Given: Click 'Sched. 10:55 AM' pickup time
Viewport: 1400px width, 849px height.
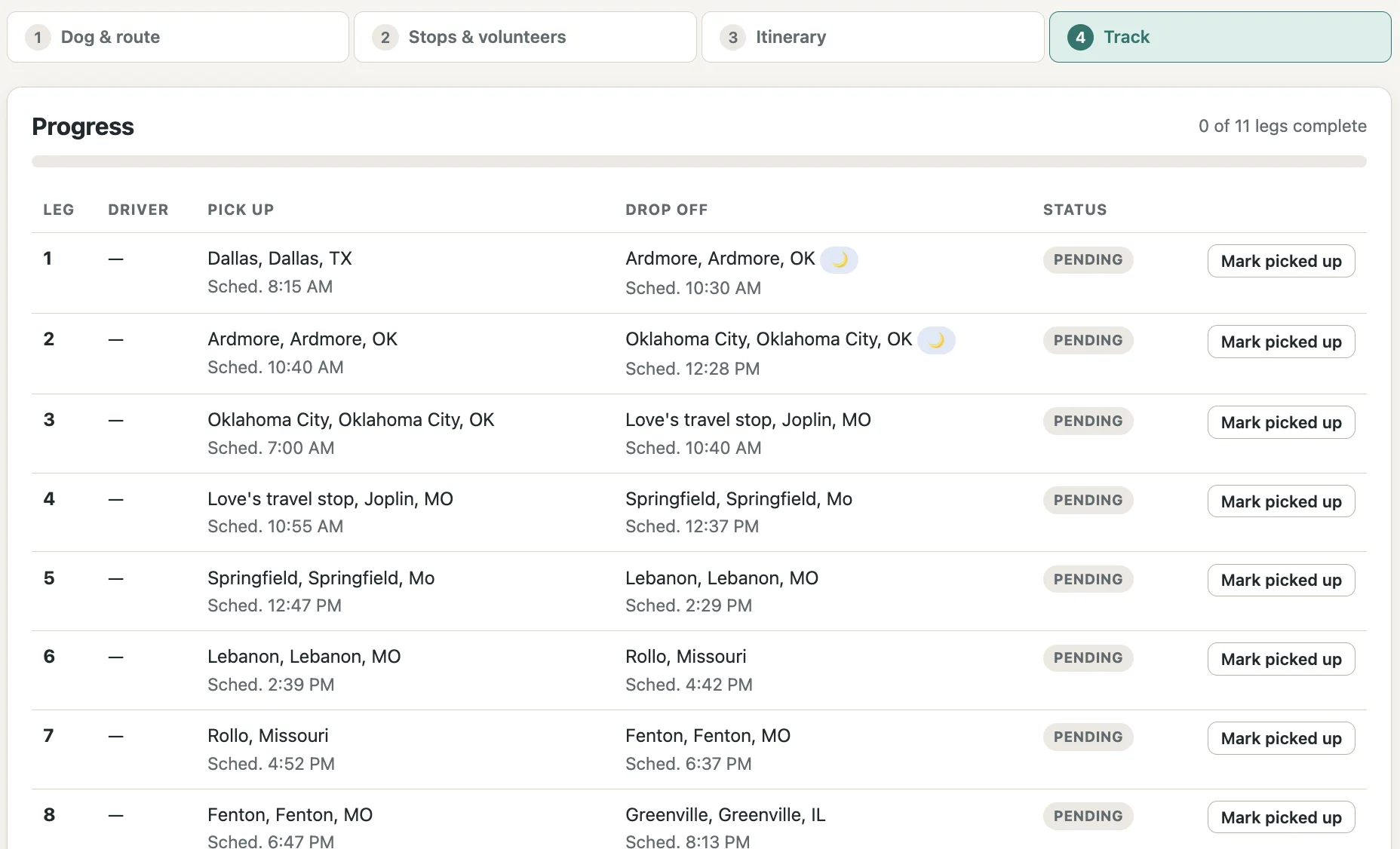Looking at the screenshot, I should point(275,526).
